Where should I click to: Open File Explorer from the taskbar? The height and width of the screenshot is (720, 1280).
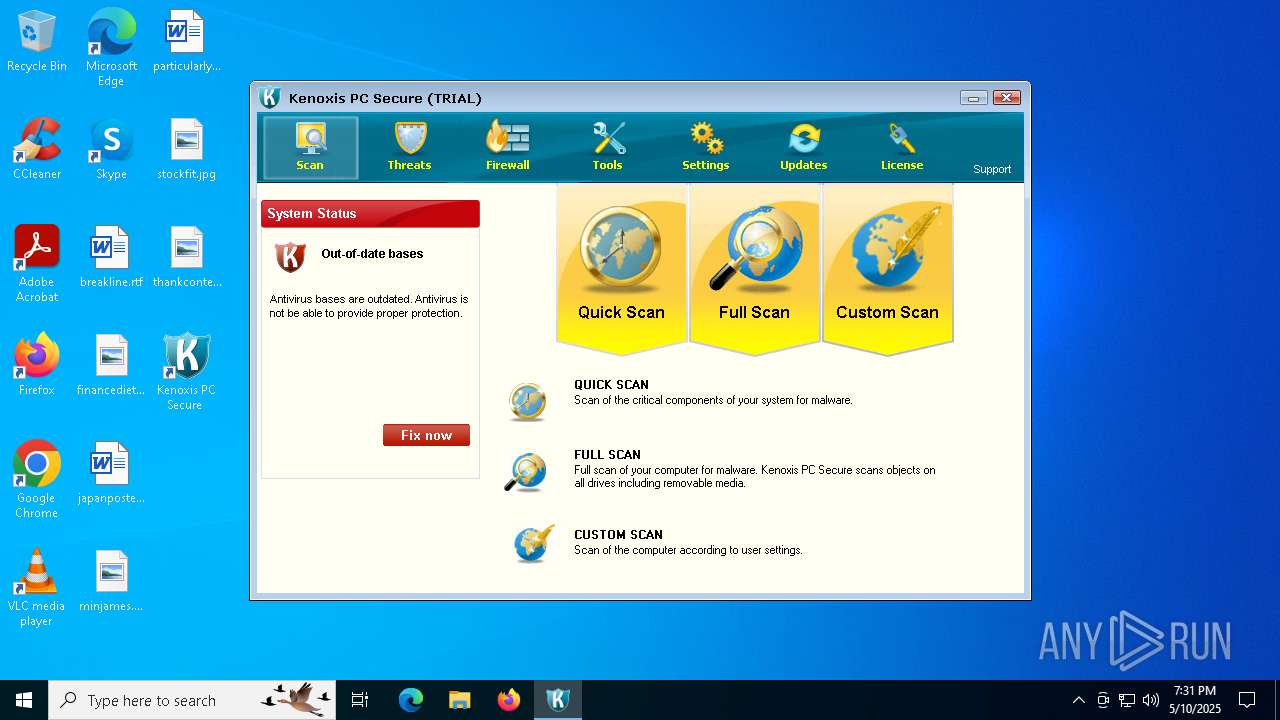(460, 700)
